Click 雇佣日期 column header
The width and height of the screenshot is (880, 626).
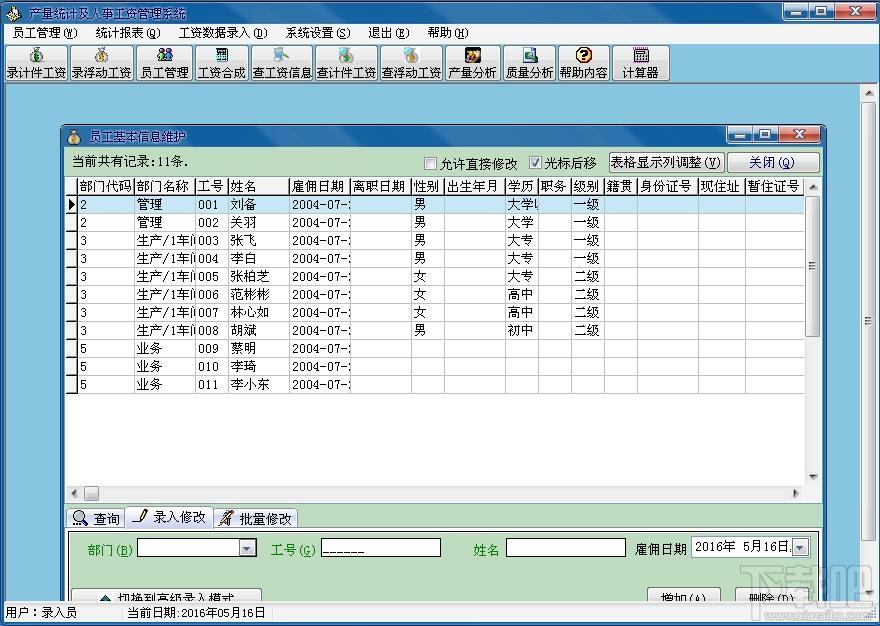[x=320, y=186]
